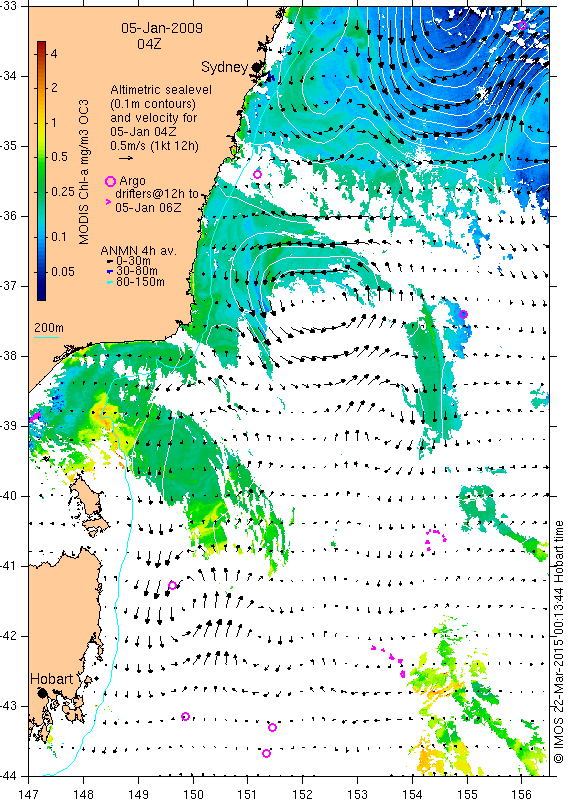Screen dimensions: 570x800
Task: Click the date title '05-Jan-2009'
Action: (162, 28)
